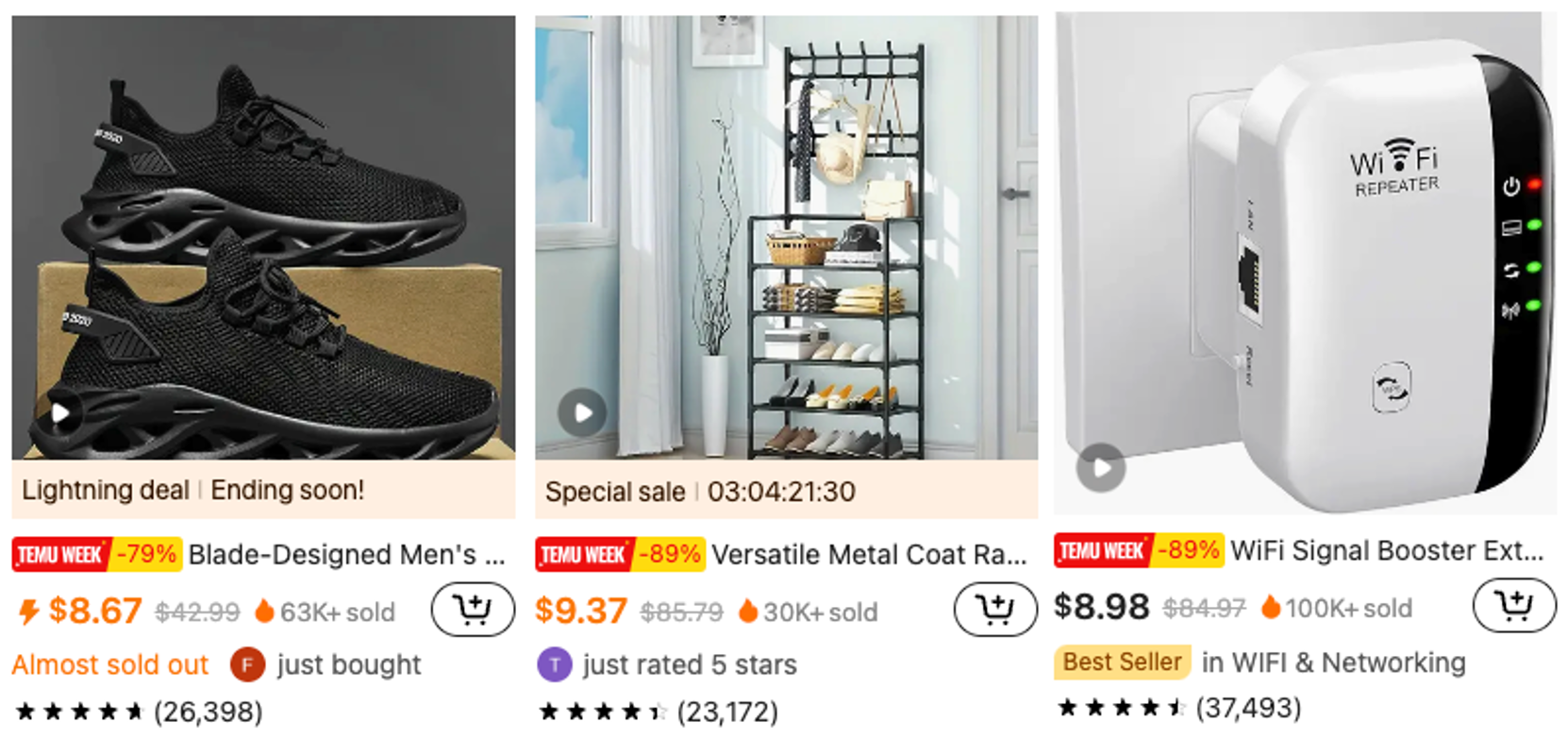Viewport: 1568px width, 739px height.
Task: Add the WiFi Signal Booster to cart
Action: click(1514, 605)
